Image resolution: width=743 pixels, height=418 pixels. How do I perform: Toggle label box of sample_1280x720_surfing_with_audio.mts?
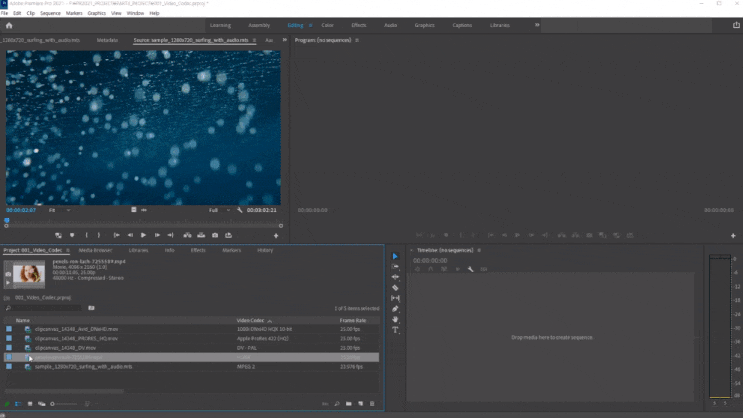click(9, 367)
